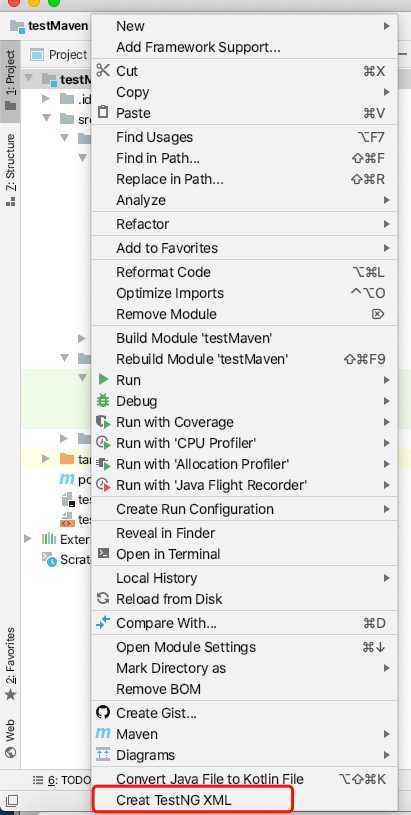This screenshot has width=411, height=815.
Task: Collapse the testMaven project tree node
Action: tap(29, 79)
